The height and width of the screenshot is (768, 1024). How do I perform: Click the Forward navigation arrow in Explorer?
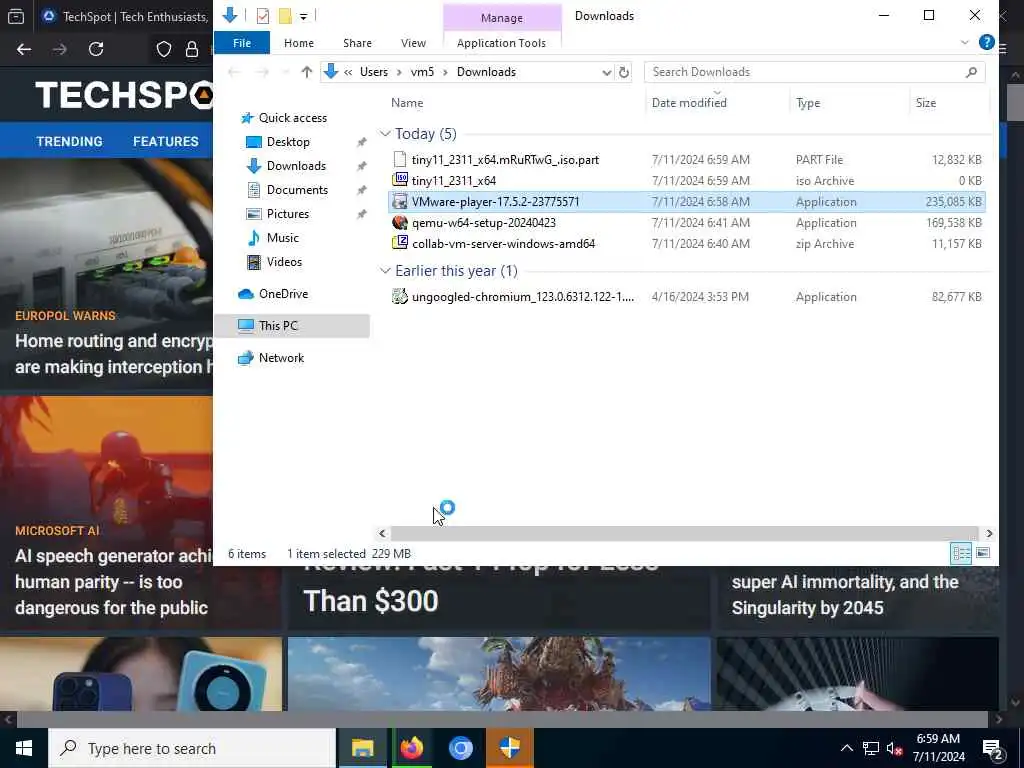coord(262,72)
